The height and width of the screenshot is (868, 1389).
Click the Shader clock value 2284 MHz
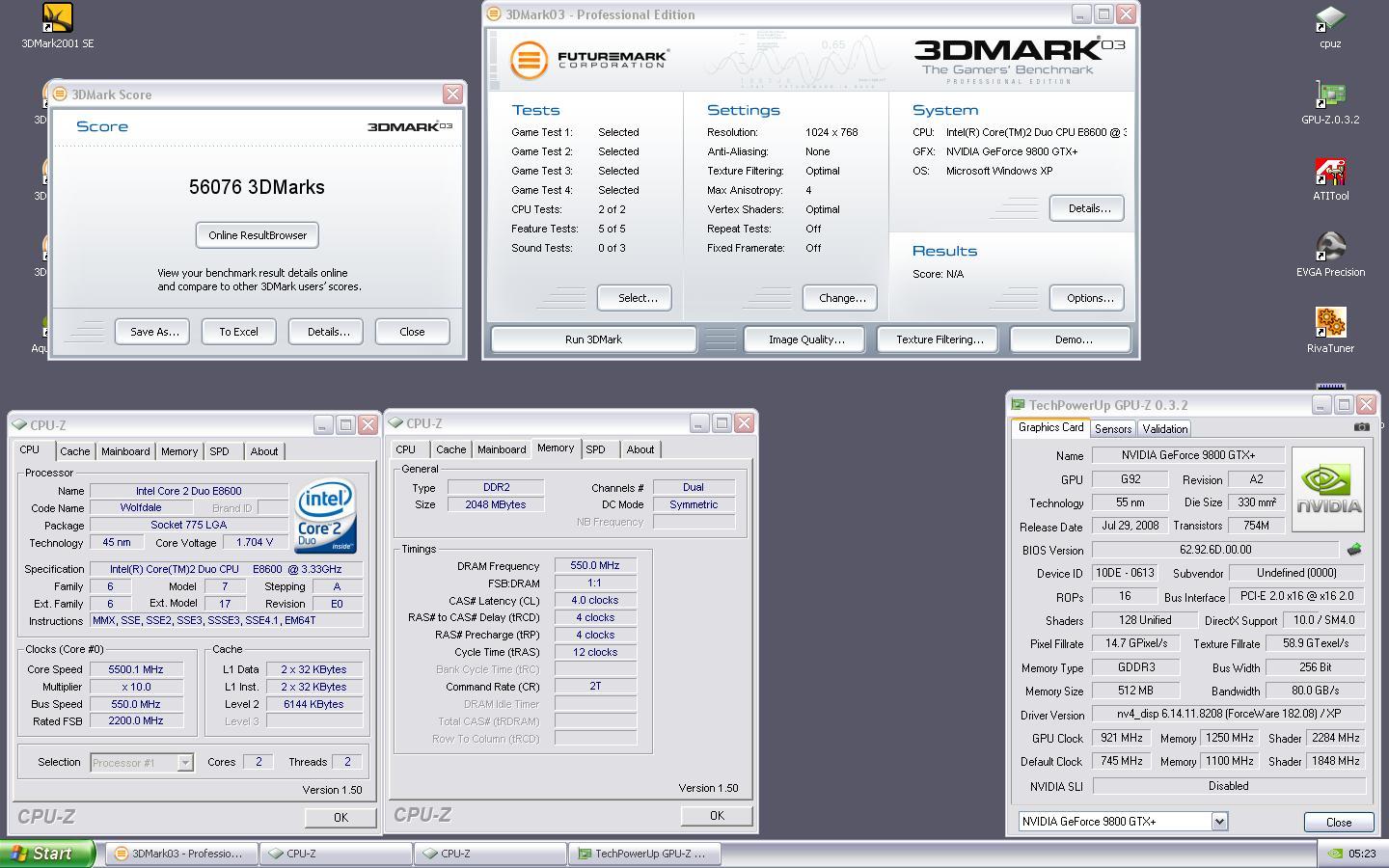[x=1336, y=738]
